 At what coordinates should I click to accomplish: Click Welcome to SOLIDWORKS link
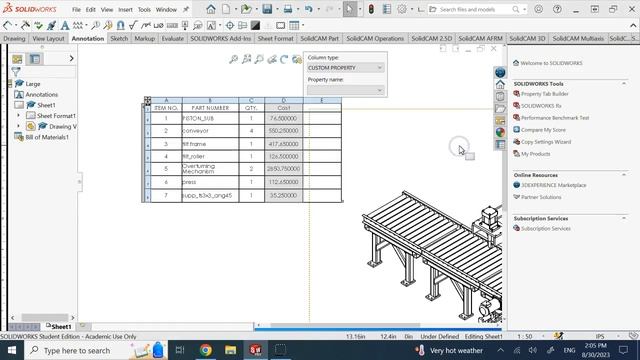point(551,63)
